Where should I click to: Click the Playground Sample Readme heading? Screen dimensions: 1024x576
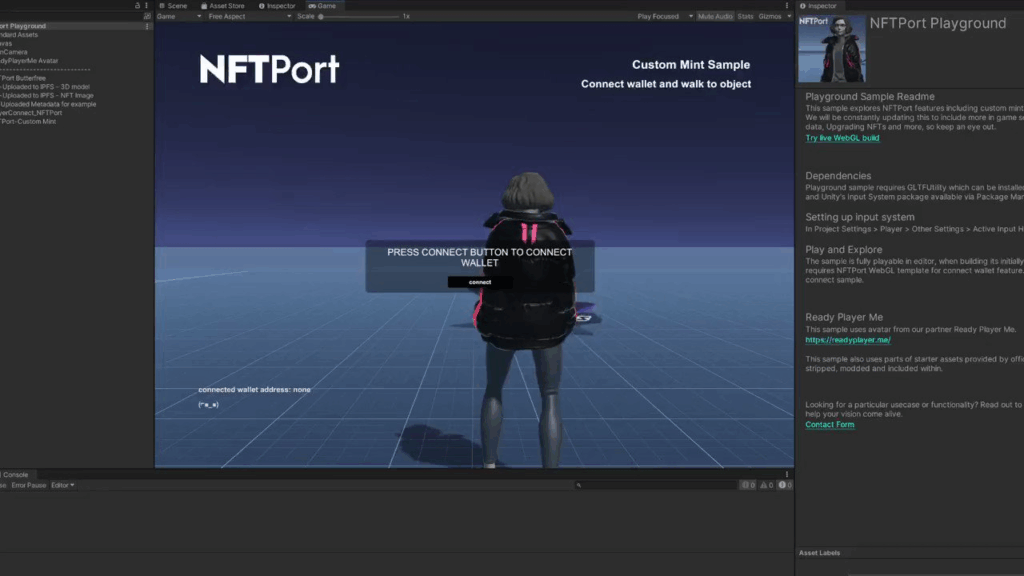pos(869,97)
